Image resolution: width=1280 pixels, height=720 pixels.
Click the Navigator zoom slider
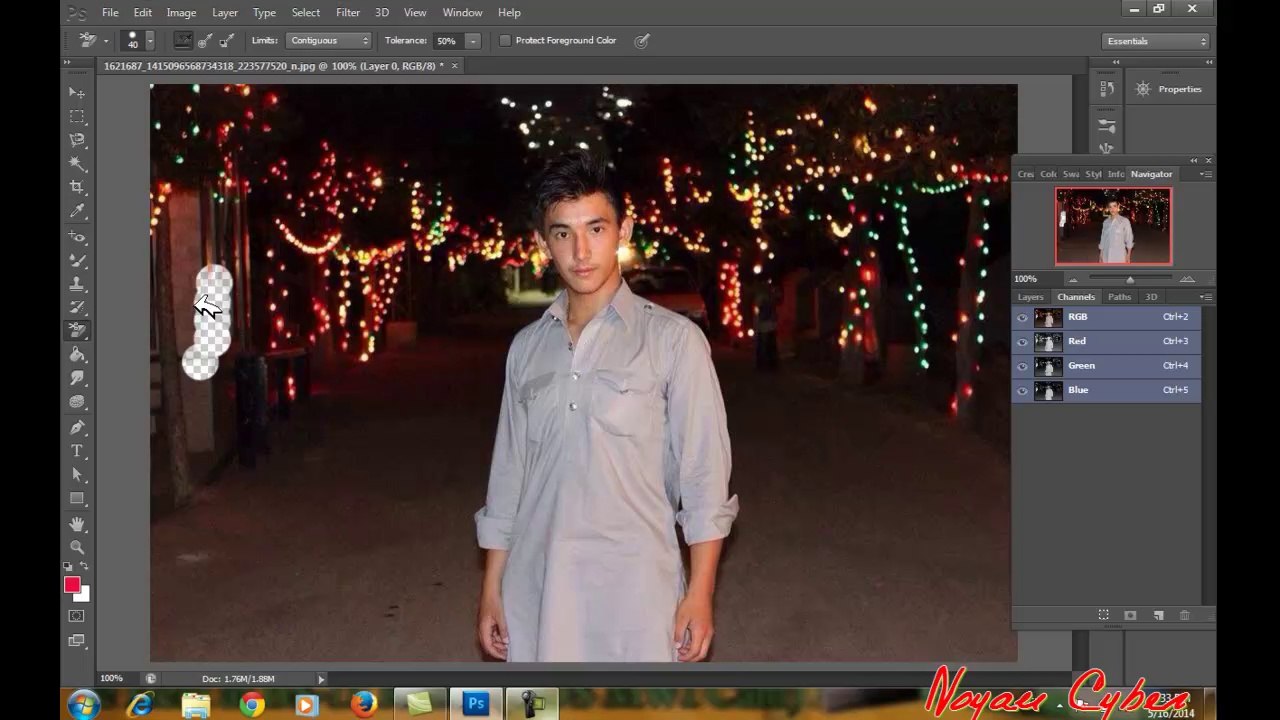point(1129,279)
